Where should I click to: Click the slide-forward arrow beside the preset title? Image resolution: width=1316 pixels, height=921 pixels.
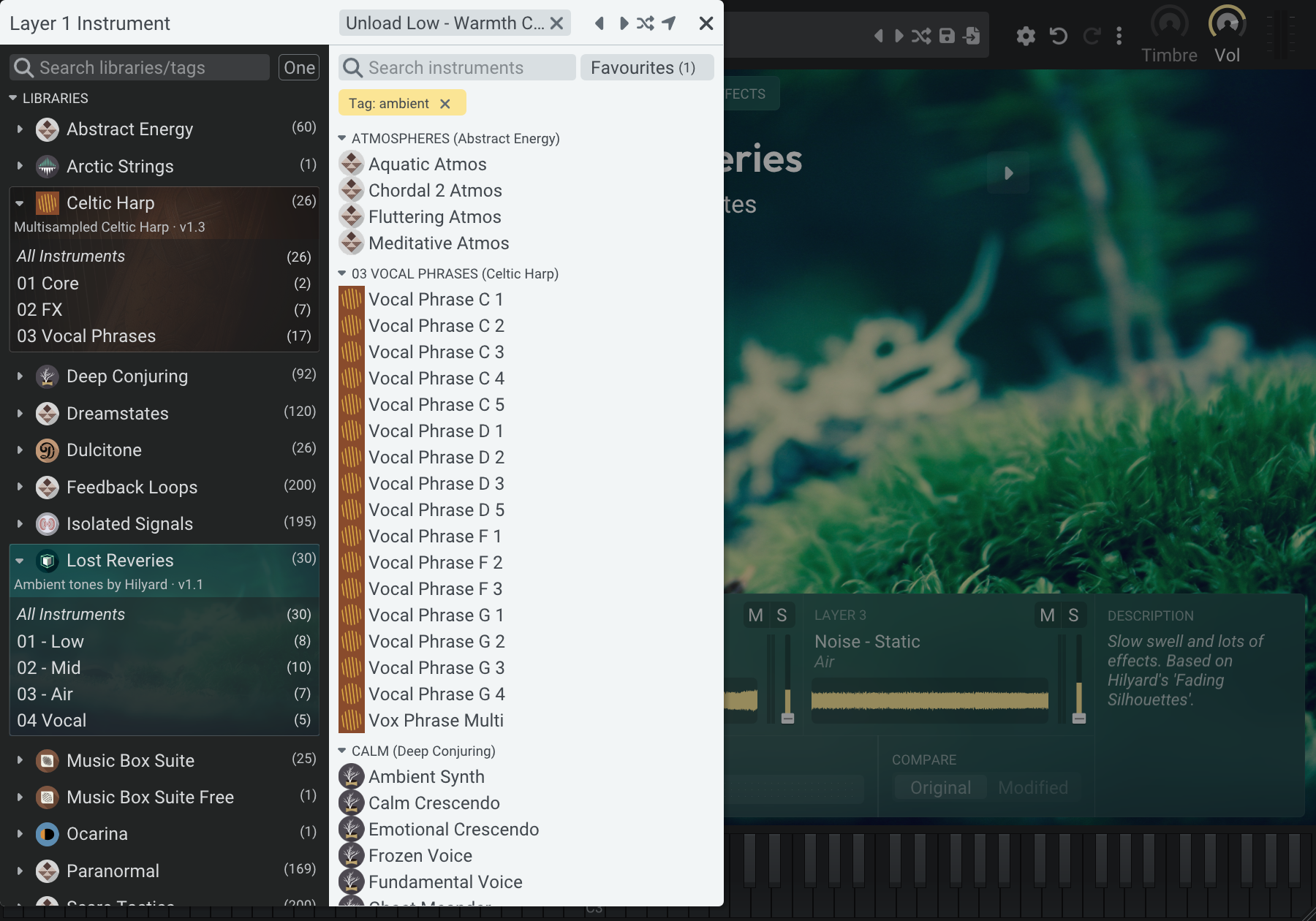[1008, 173]
